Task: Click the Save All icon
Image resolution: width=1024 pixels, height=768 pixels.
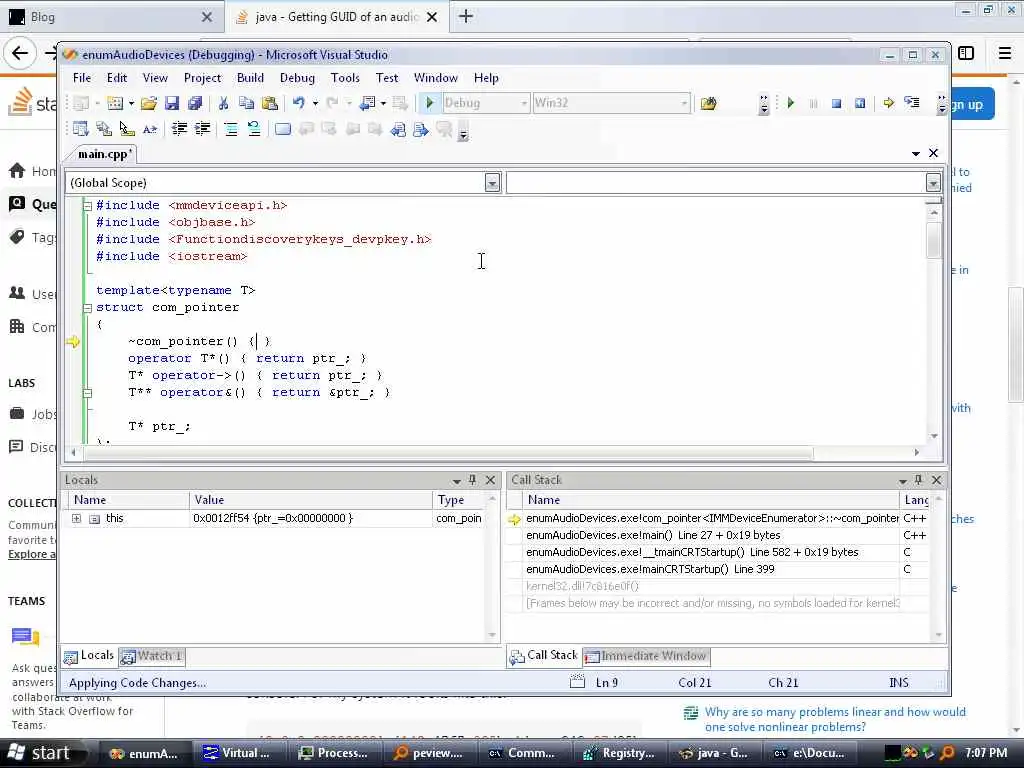Action: (195, 103)
